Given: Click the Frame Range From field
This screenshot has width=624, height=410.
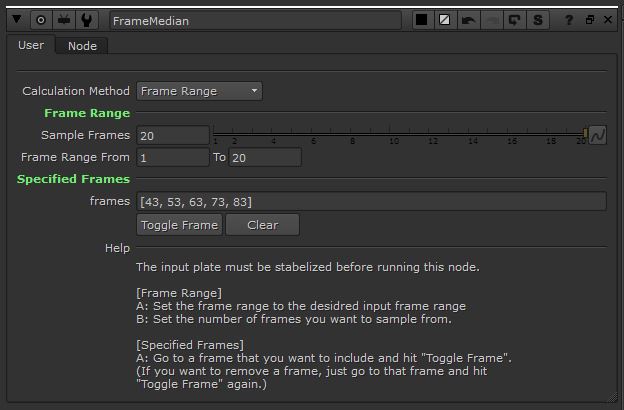Looking at the screenshot, I should (x=172, y=157).
